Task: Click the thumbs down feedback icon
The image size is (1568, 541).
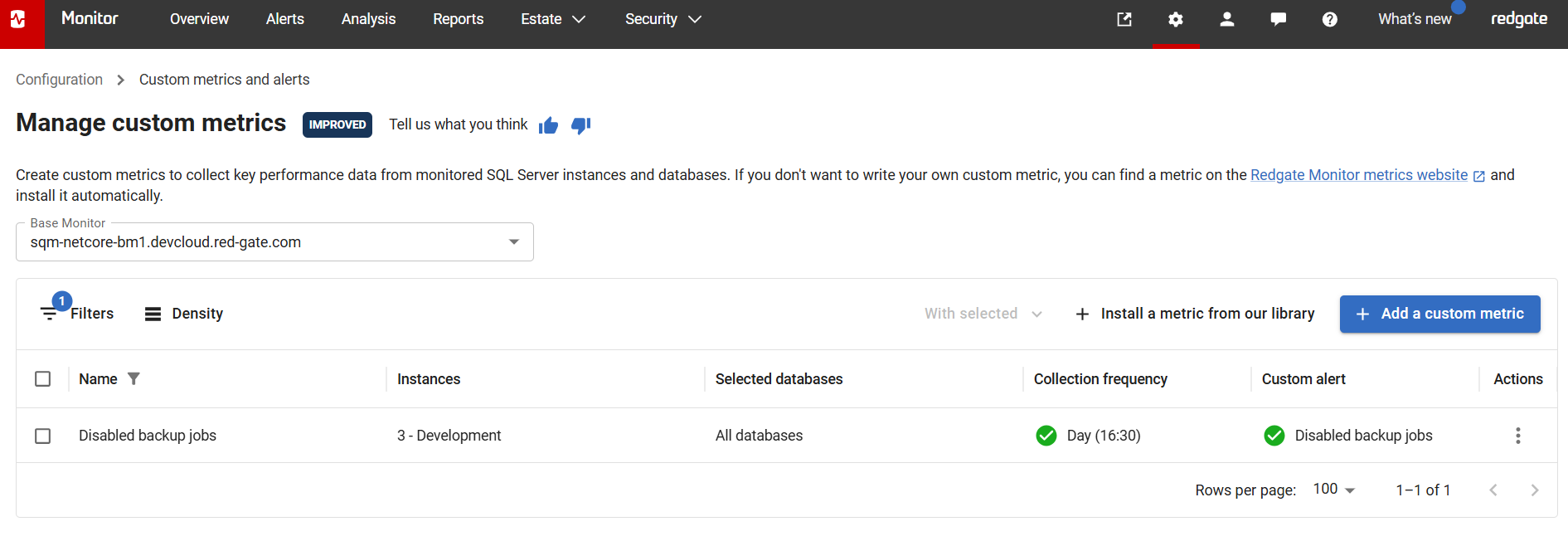Action: [x=580, y=125]
